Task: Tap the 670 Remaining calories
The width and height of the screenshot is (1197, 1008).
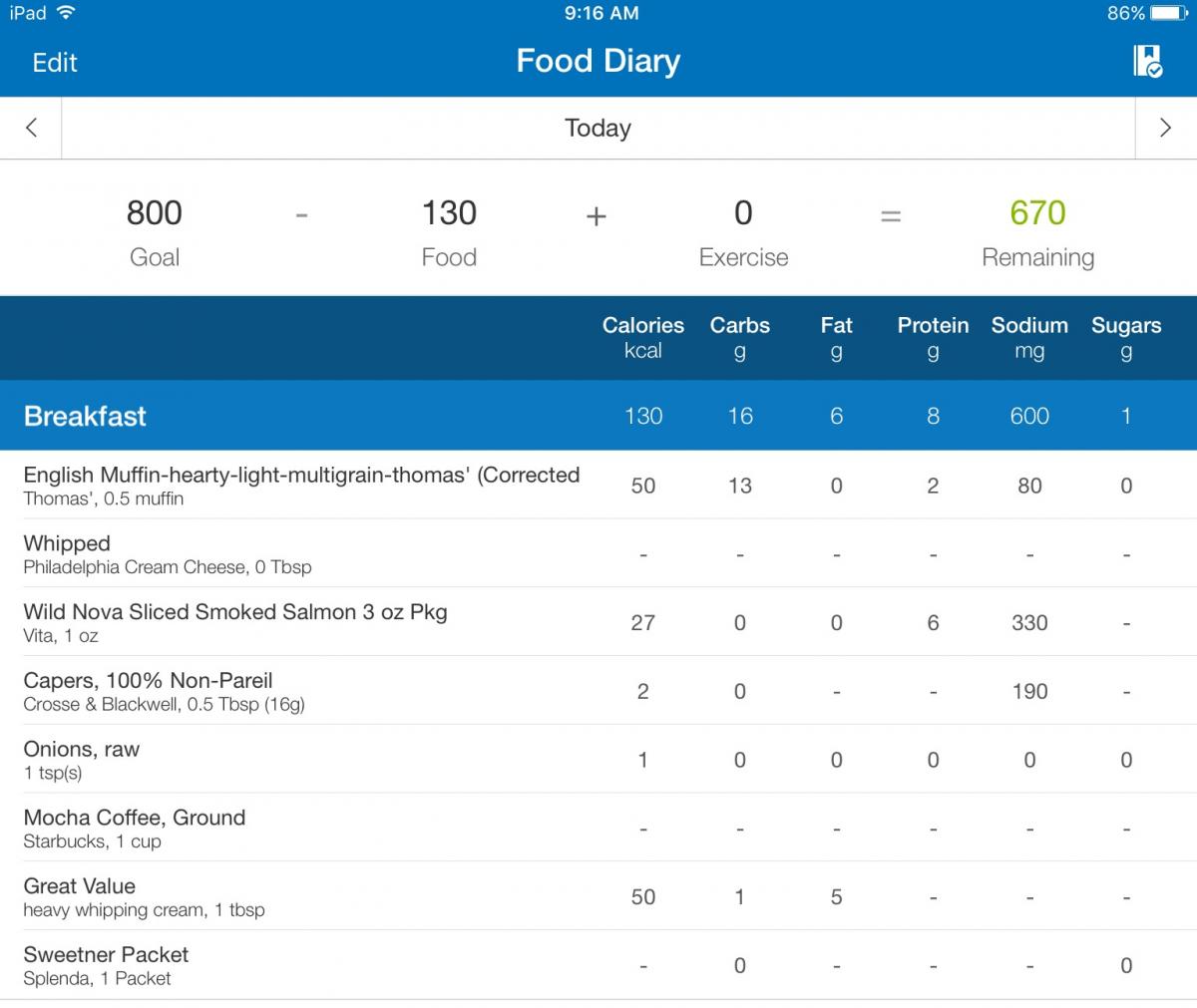Action: coord(1037,212)
